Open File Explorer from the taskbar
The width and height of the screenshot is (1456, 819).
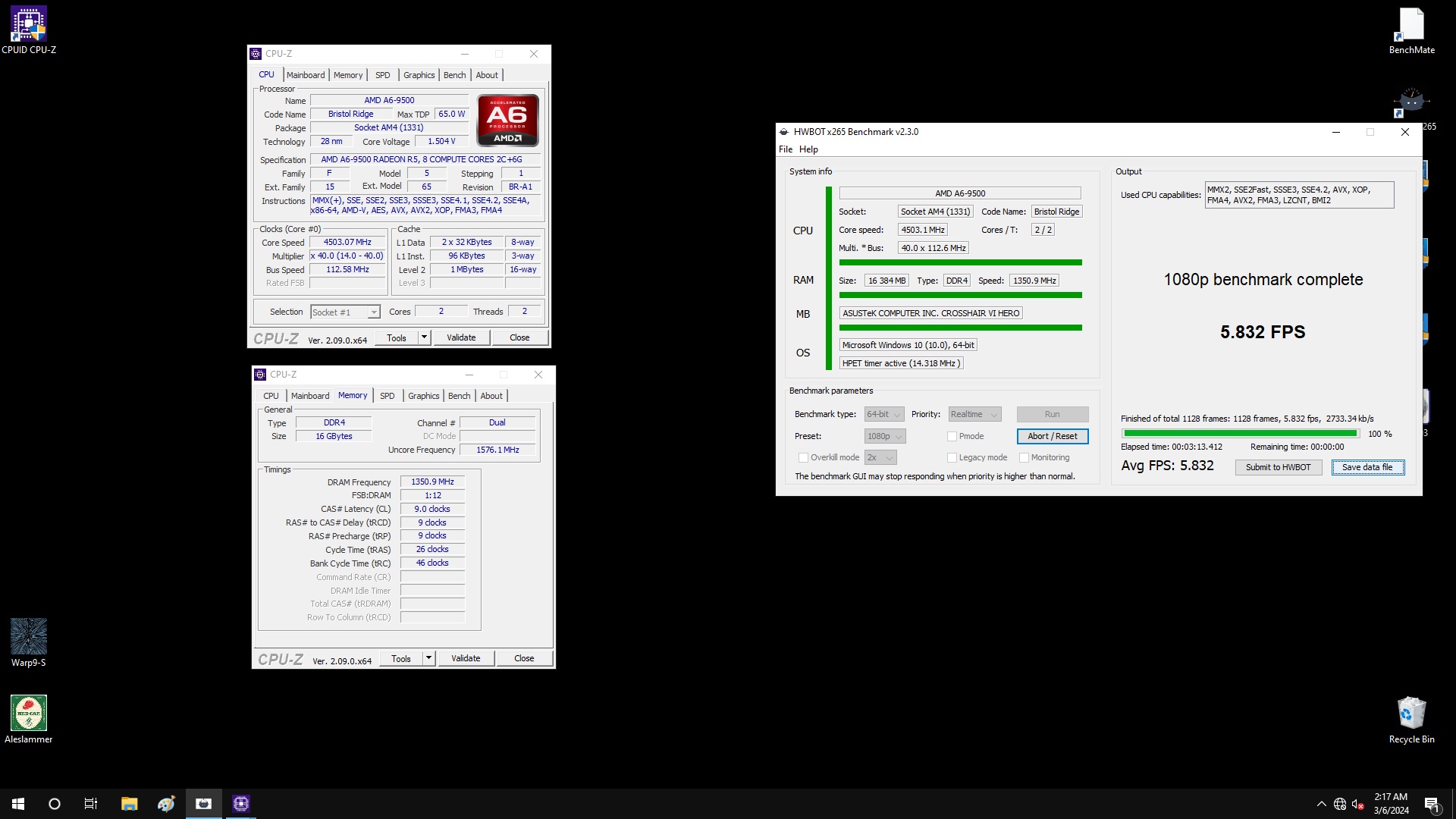129,804
